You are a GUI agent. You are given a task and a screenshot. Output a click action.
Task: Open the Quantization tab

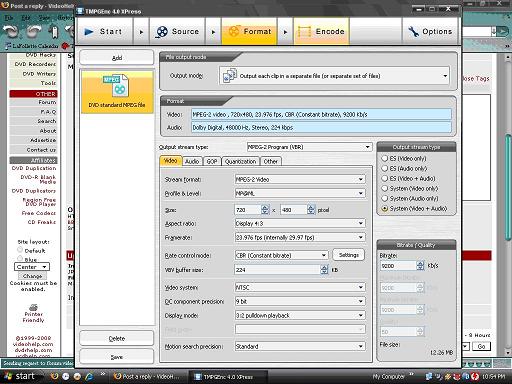pos(240,161)
